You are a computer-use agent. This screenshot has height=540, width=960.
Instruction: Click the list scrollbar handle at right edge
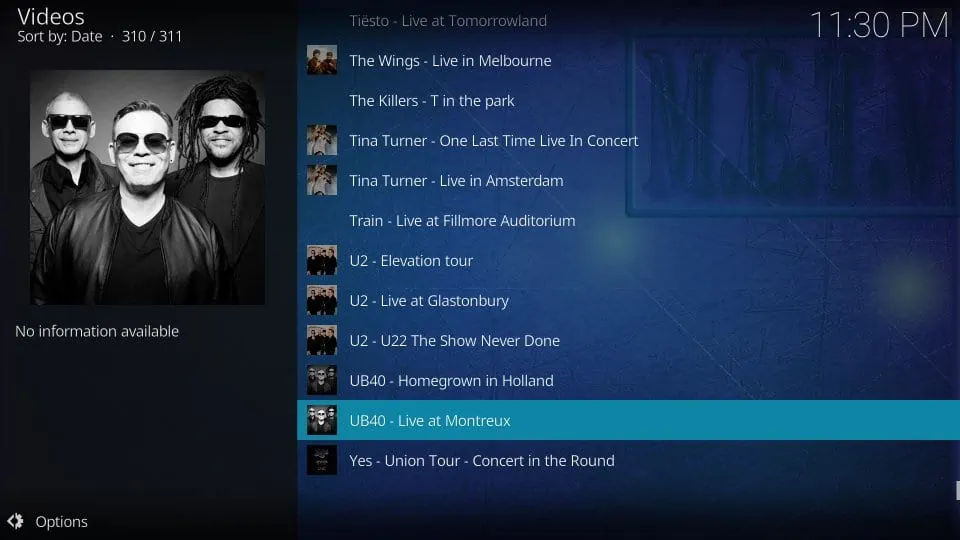coord(958,490)
